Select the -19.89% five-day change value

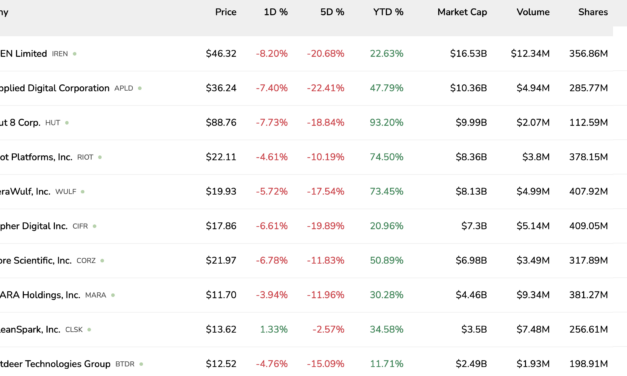point(325,226)
